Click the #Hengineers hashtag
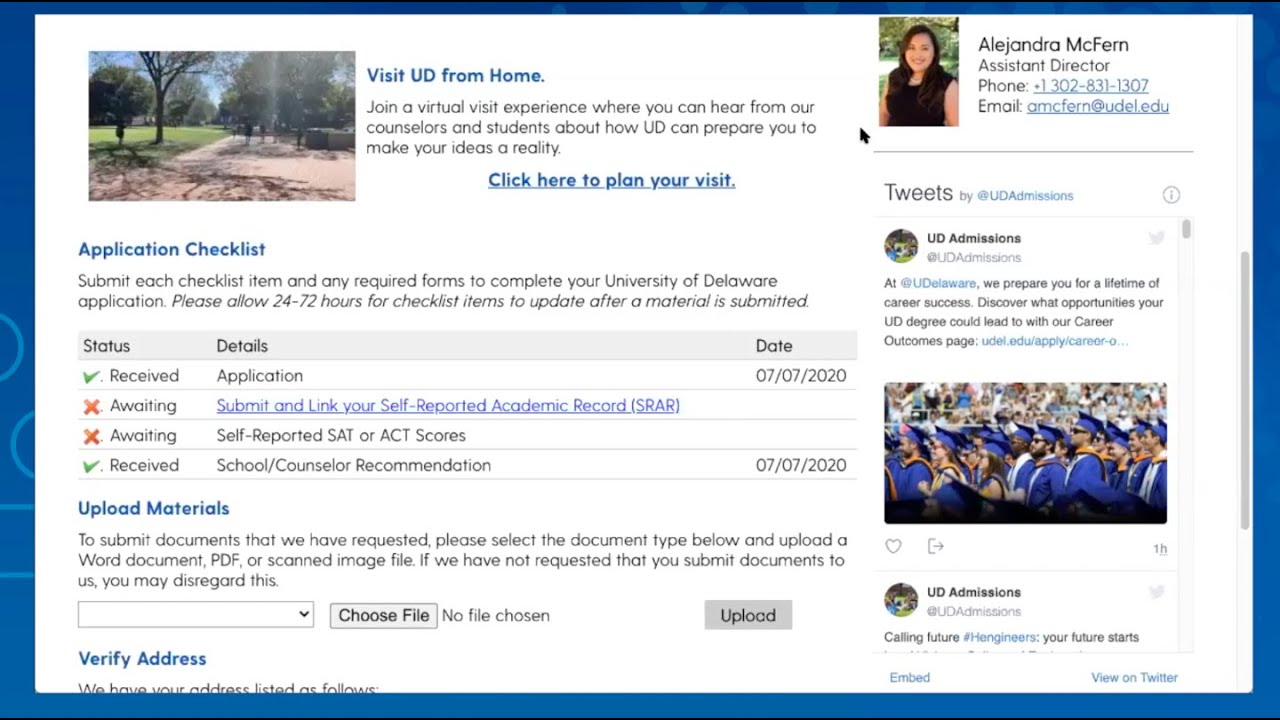This screenshot has width=1280, height=720. click(1000, 637)
